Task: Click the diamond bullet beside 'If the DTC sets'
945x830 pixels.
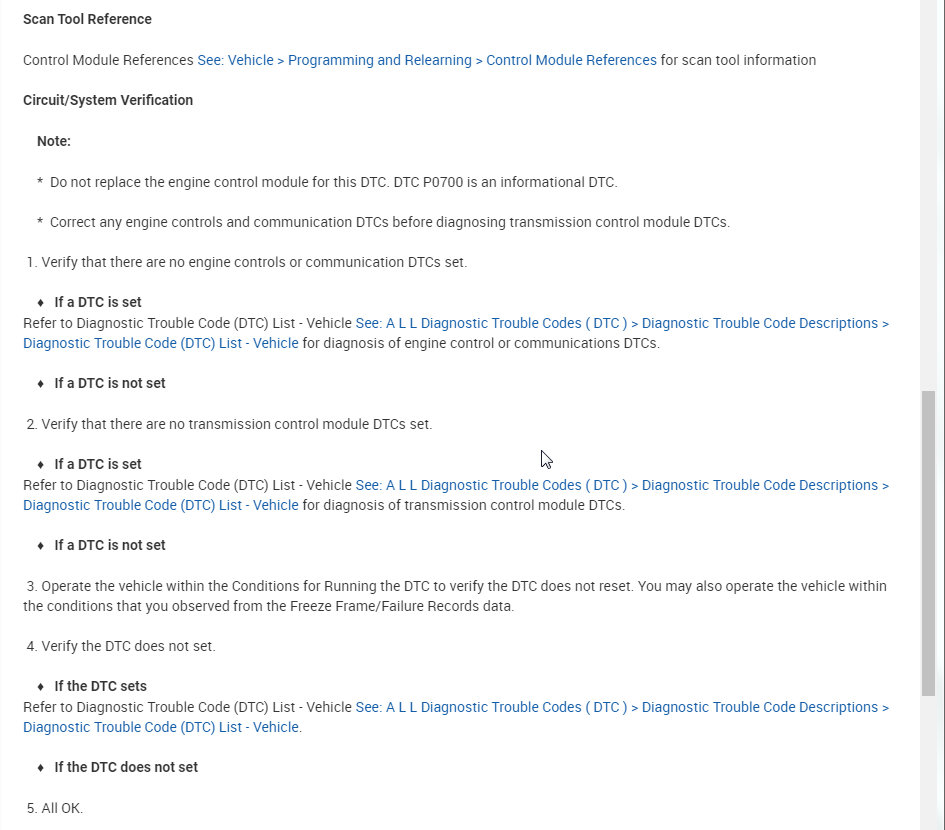Action: (41, 686)
